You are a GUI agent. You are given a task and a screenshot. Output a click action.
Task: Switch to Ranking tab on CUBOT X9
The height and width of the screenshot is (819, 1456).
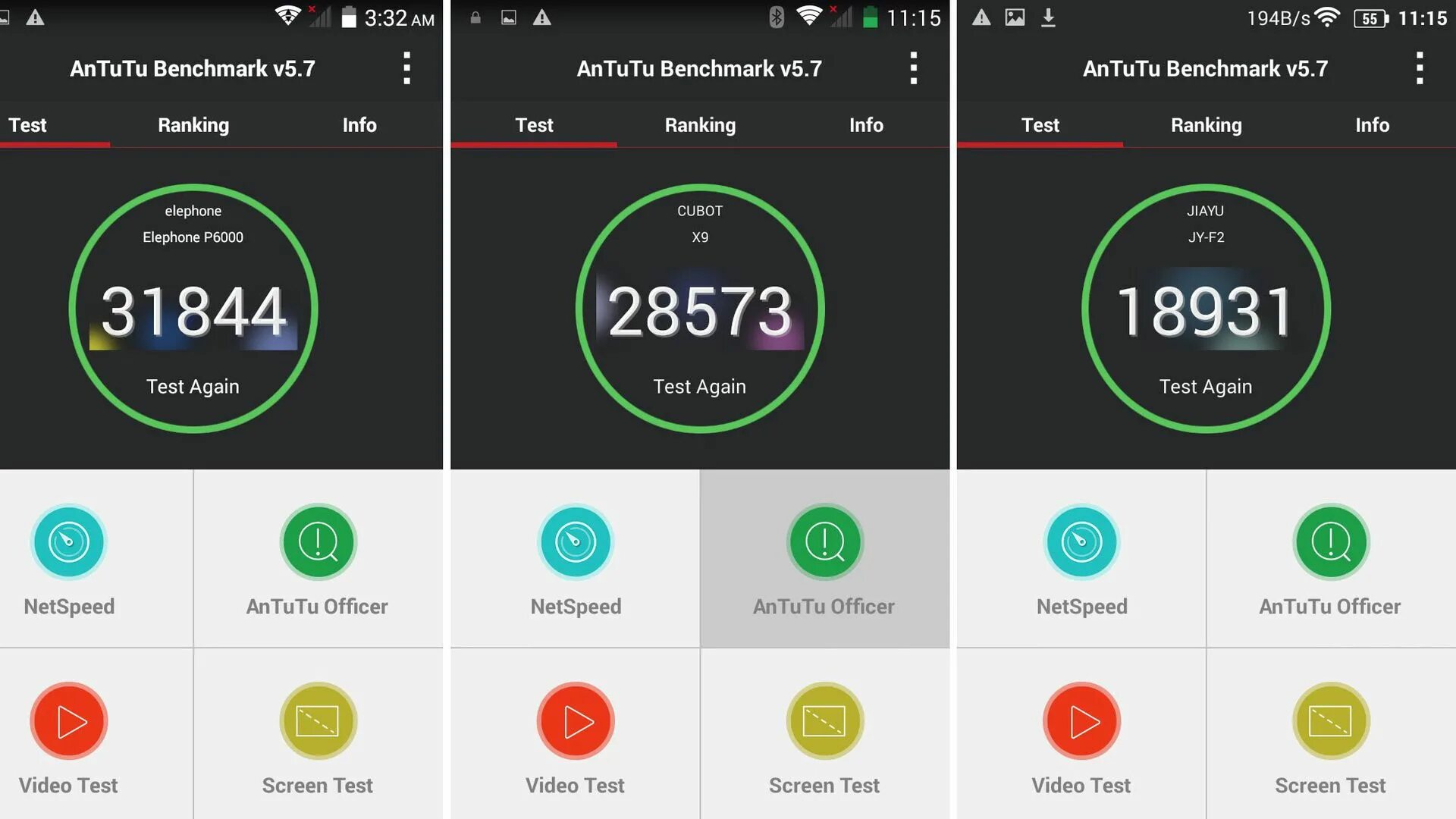(699, 125)
